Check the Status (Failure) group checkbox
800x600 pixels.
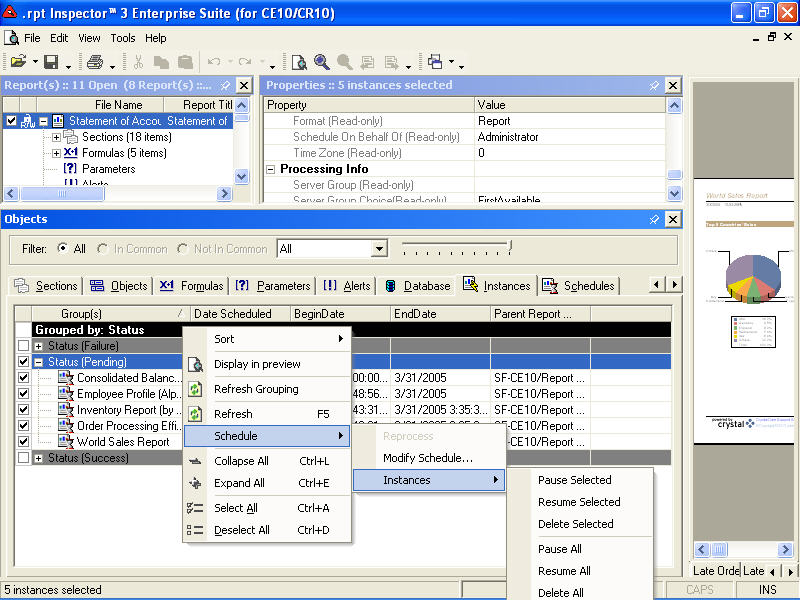click(x=23, y=345)
